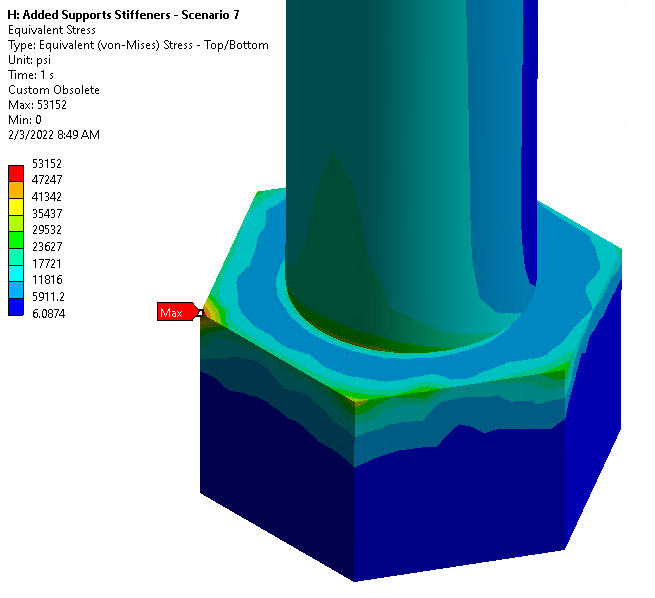Select the red legend color band
The image size is (655, 598).
tap(16, 173)
